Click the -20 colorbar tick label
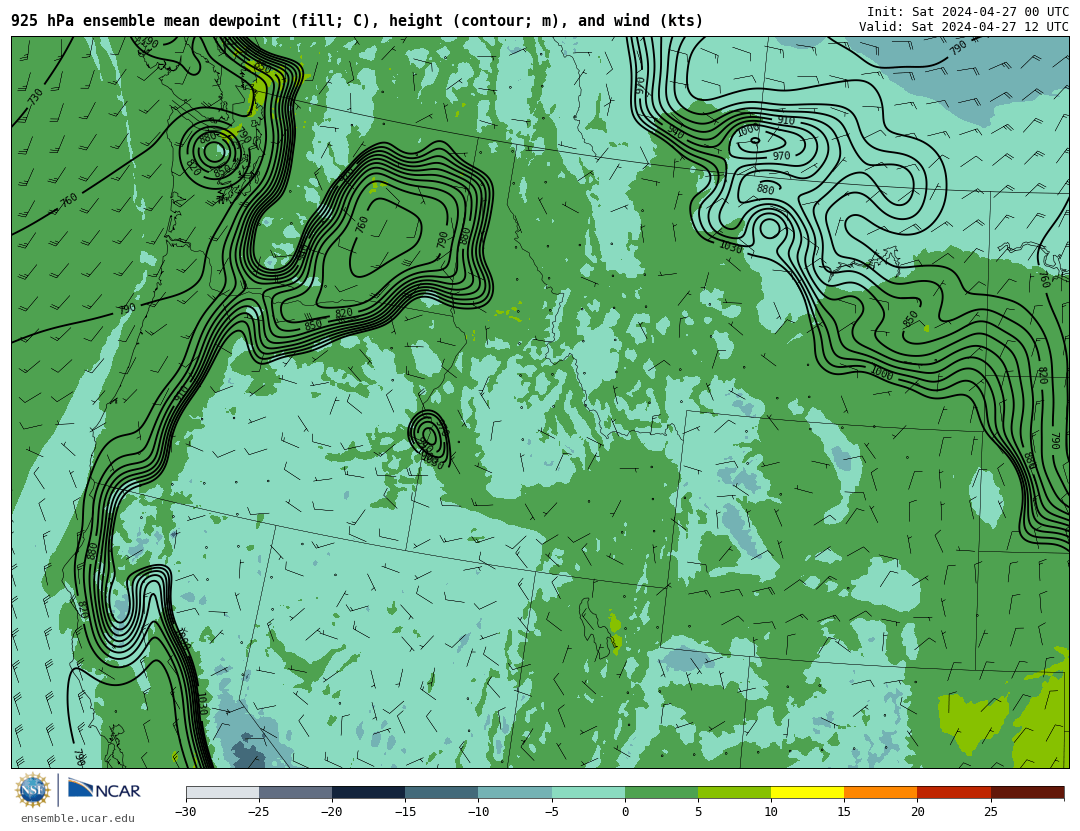This screenshot has height=831, width=1080. point(331,812)
